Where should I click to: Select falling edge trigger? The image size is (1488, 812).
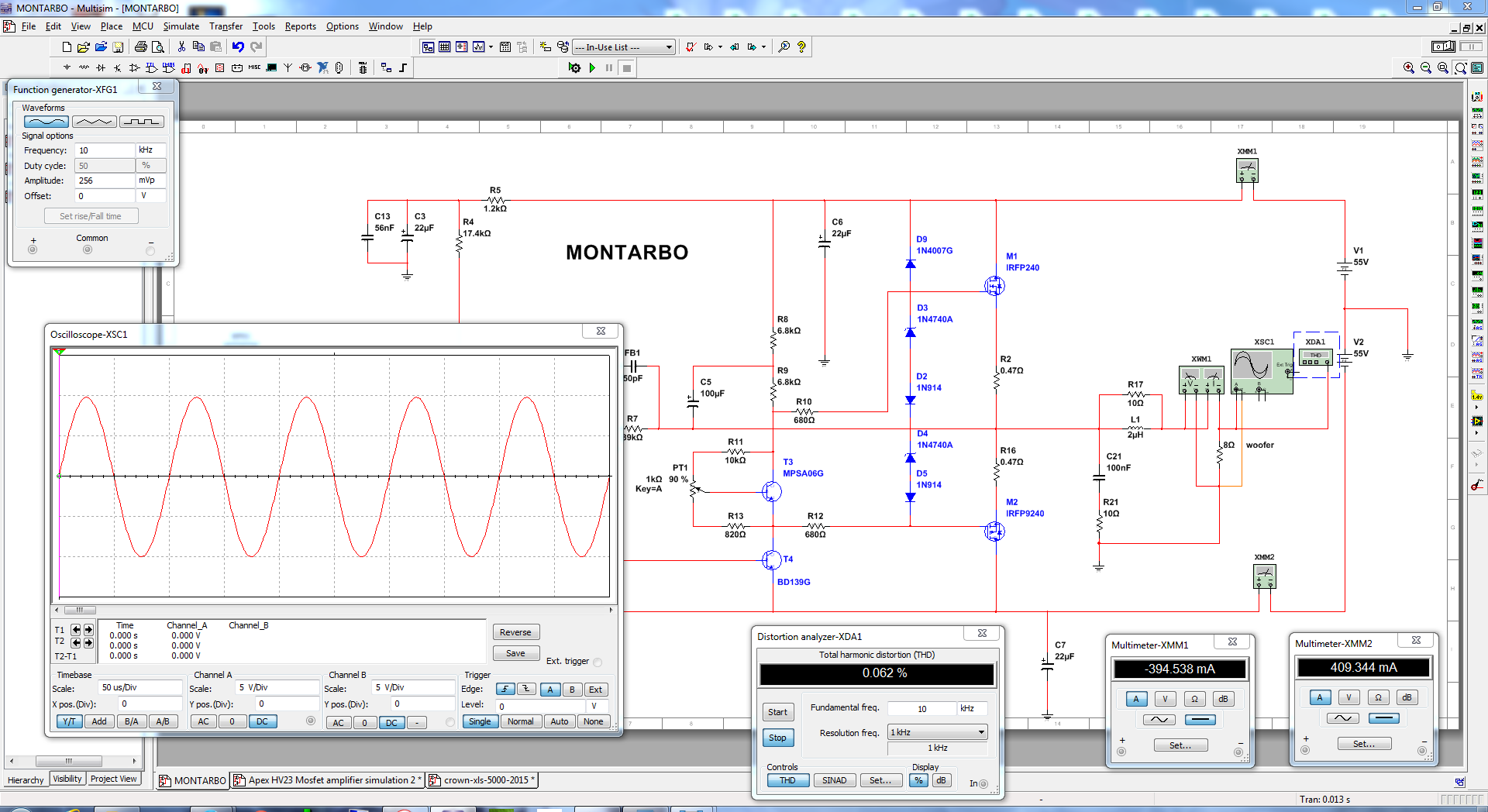(x=527, y=690)
